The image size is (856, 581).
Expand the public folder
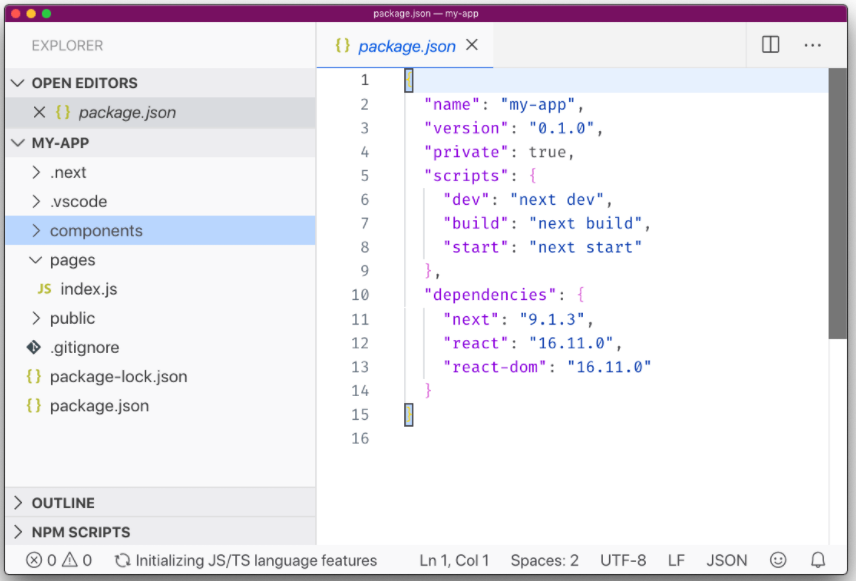tap(36, 318)
